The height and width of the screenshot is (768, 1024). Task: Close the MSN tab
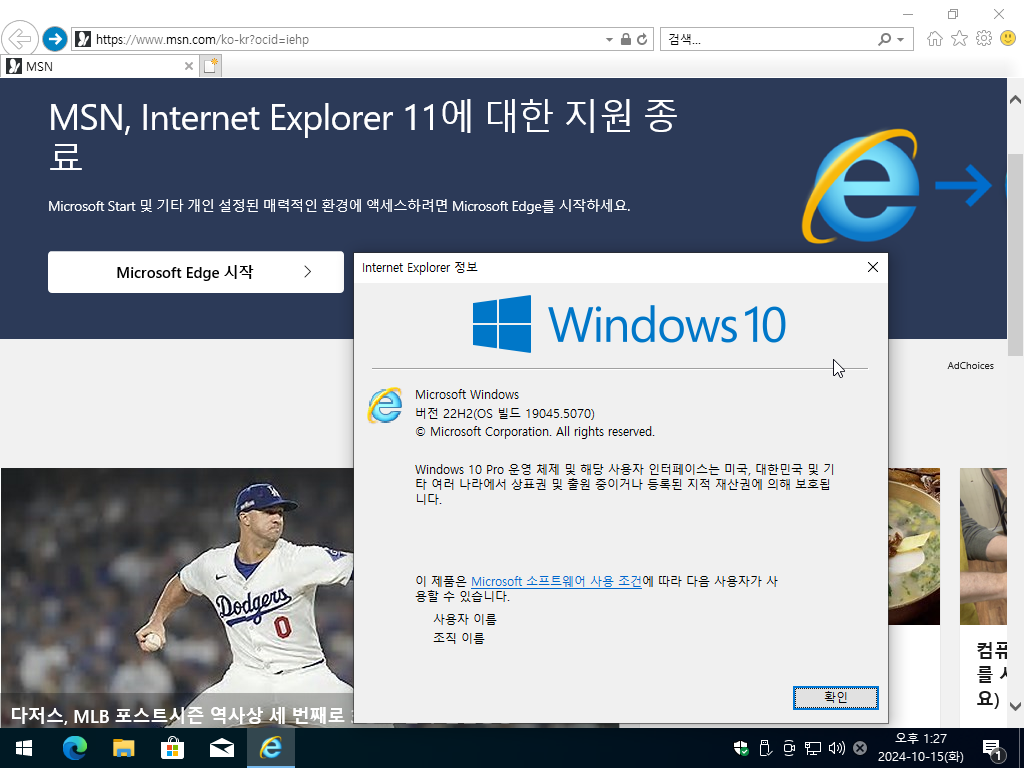click(x=188, y=66)
